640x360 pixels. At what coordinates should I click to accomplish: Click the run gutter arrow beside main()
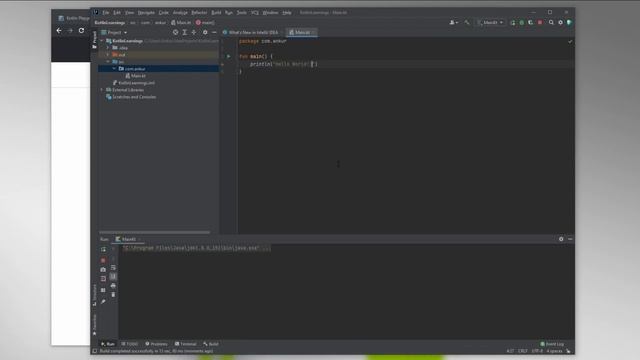click(x=229, y=56)
